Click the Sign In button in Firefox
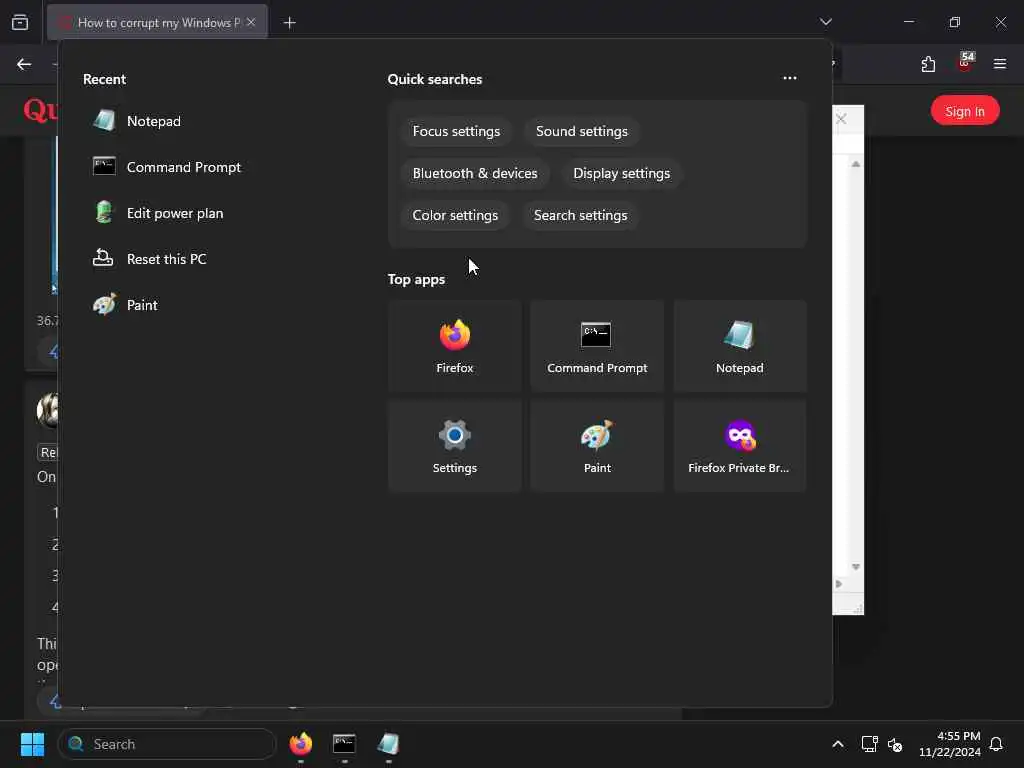Screen dimensions: 1024x768 point(965,110)
